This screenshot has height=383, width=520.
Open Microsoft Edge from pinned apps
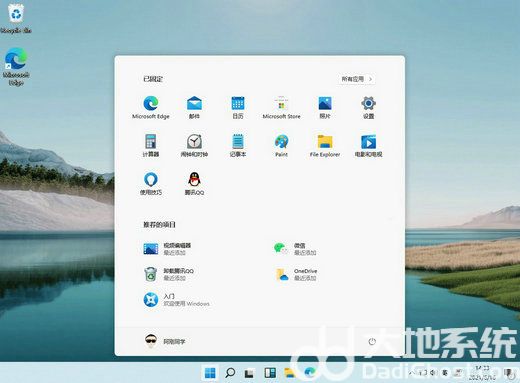pos(151,107)
